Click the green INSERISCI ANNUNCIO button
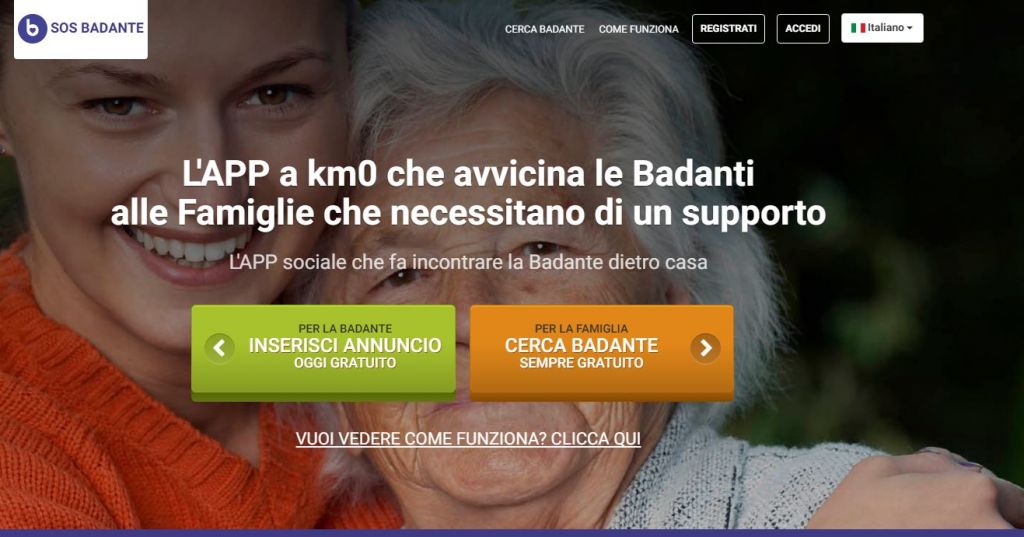 click(323, 351)
